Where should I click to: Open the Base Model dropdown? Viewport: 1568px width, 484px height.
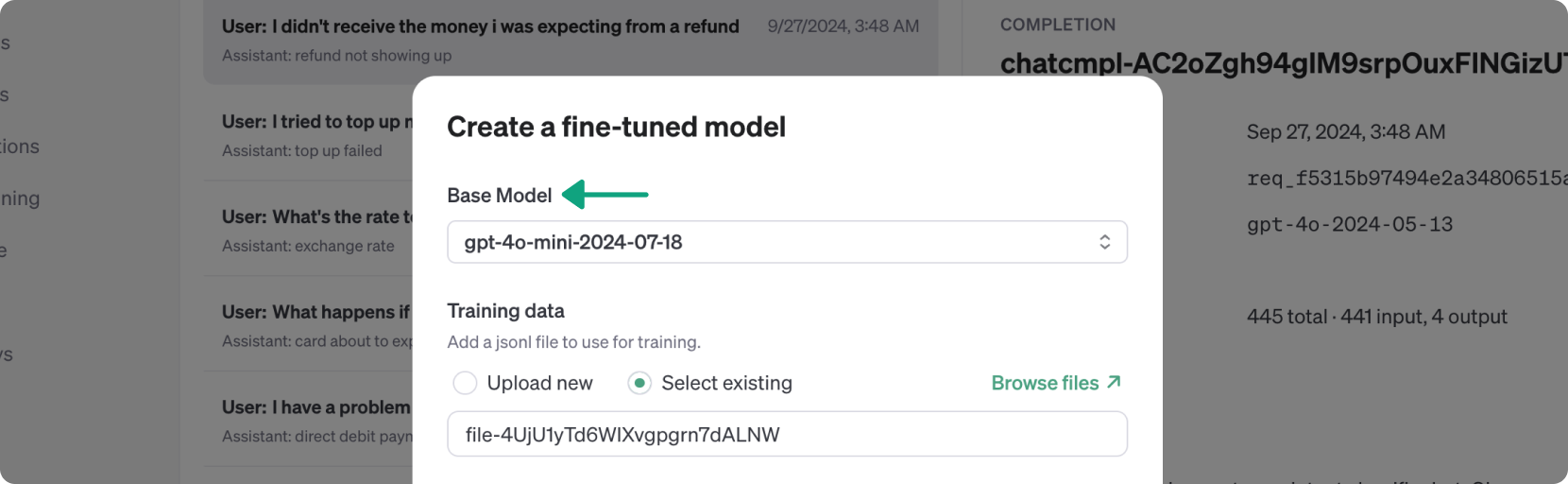tap(786, 242)
